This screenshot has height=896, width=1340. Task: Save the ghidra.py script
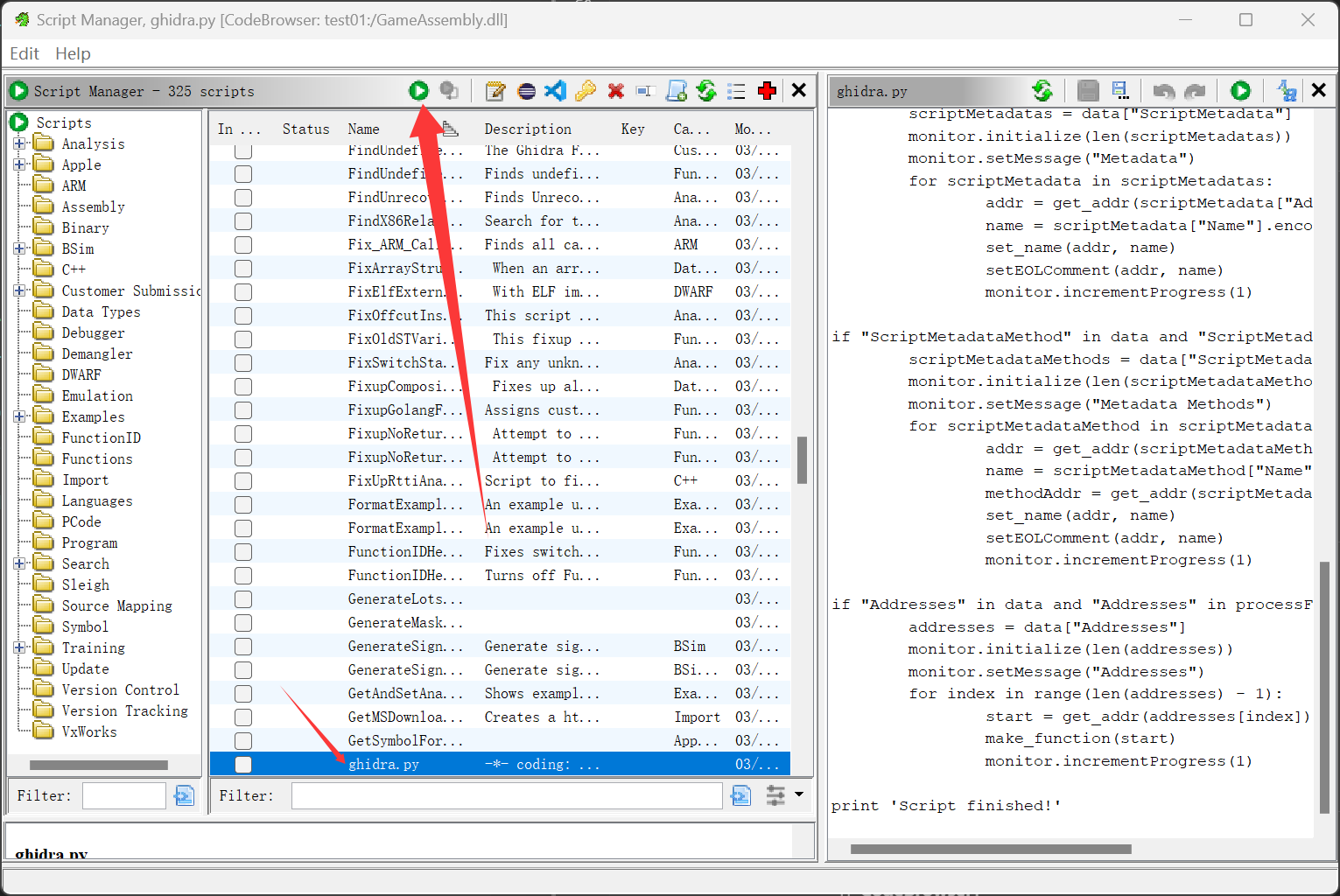[x=1088, y=90]
